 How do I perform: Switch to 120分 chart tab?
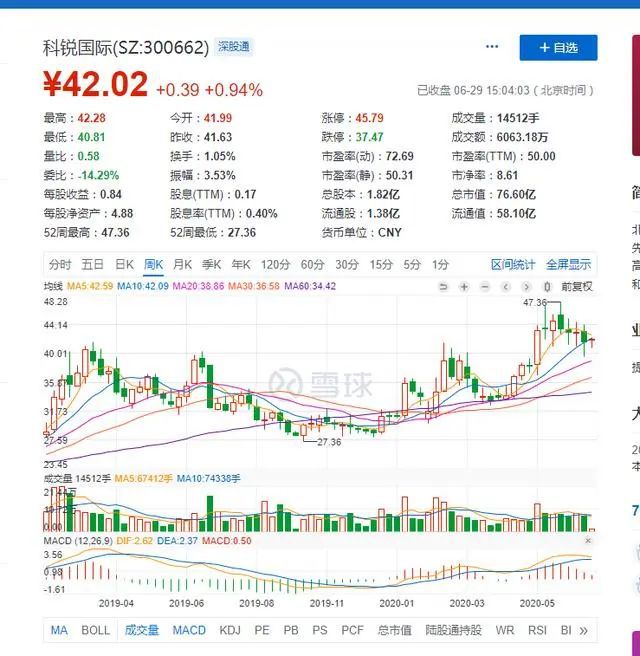[275, 265]
